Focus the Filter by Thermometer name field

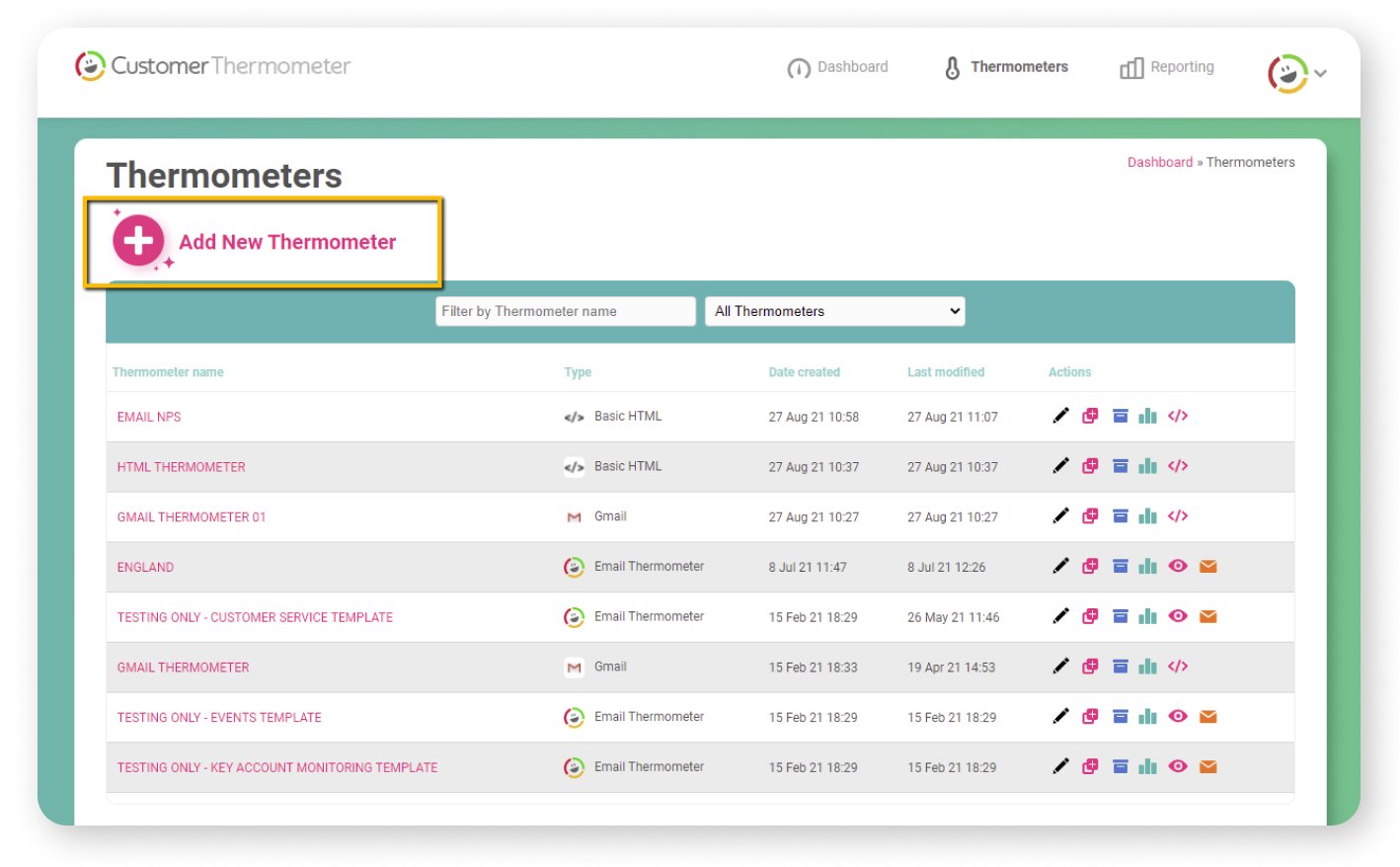click(x=565, y=311)
